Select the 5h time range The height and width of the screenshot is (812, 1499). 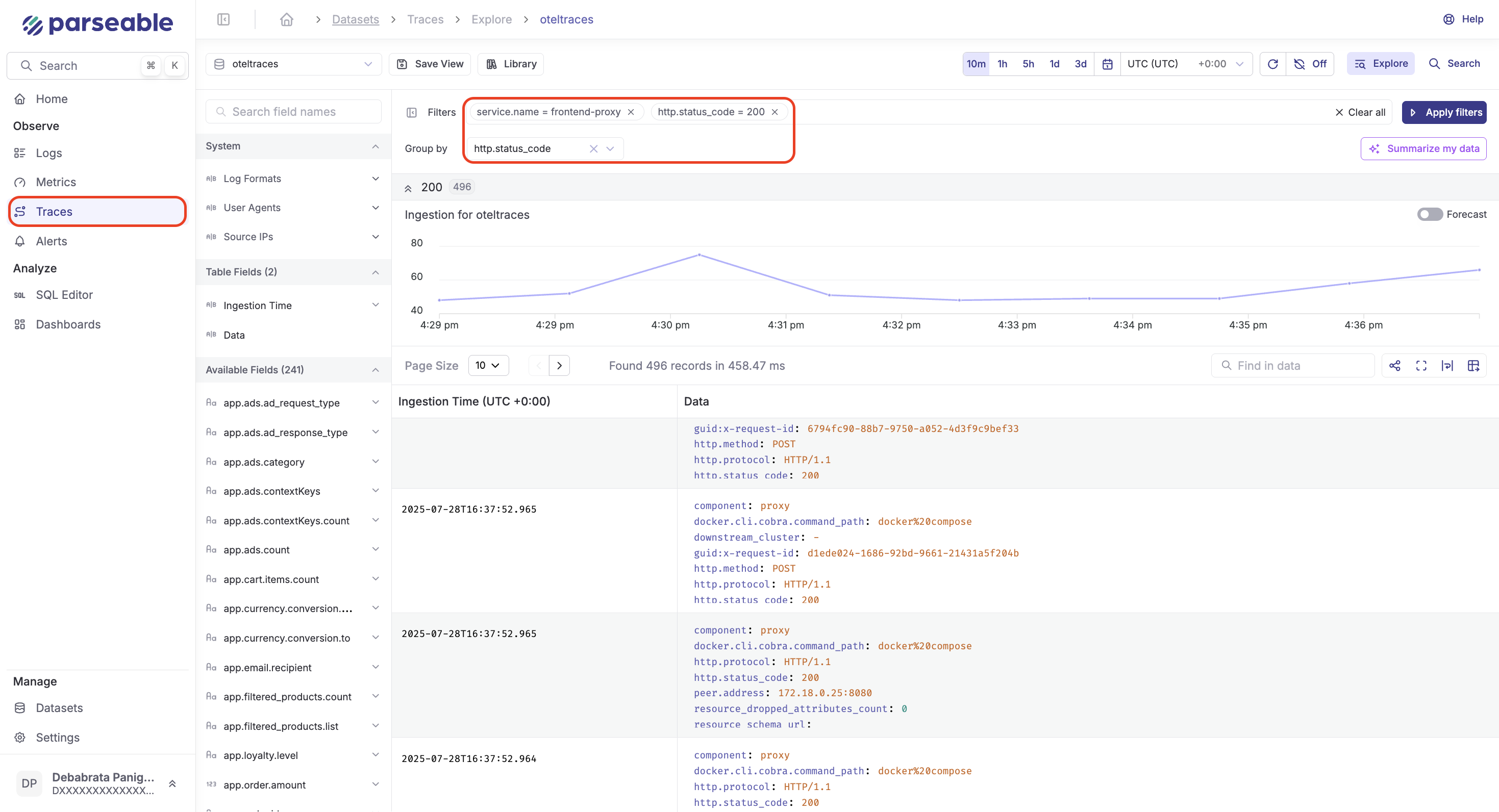coord(1028,64)
